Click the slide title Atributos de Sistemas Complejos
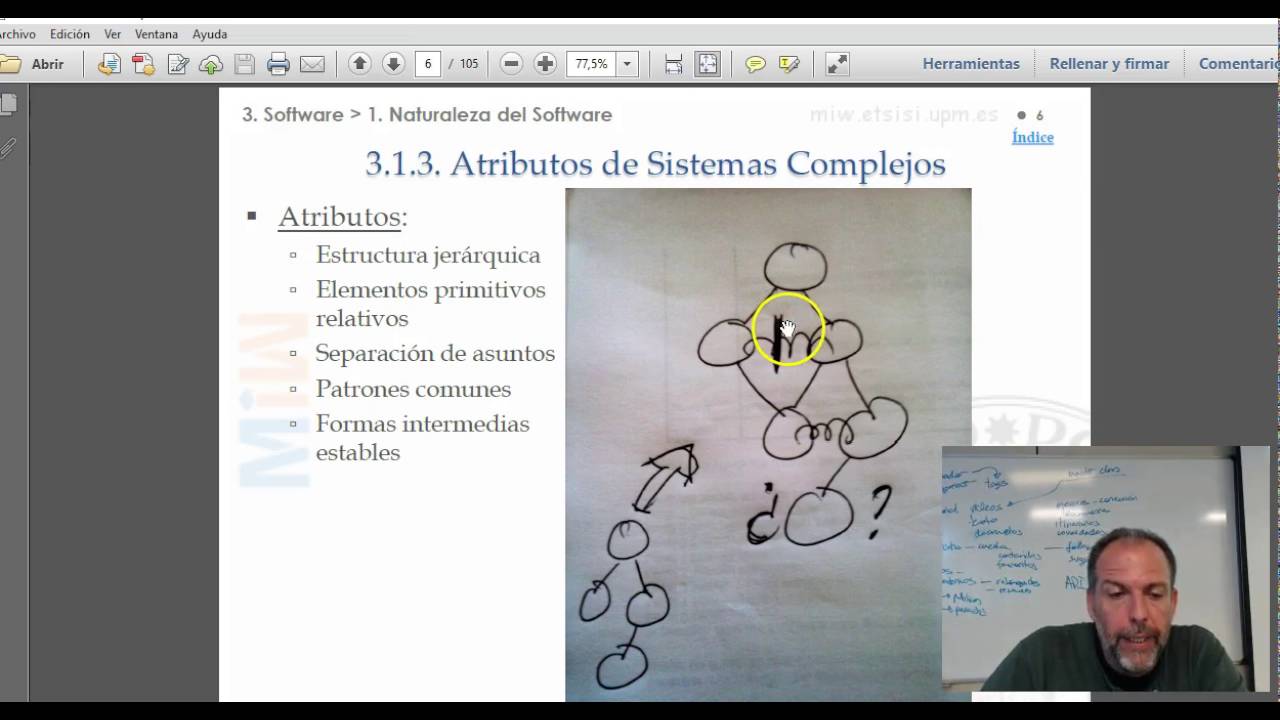This screenshot has height=720, width=1280. tap(655, 163)
